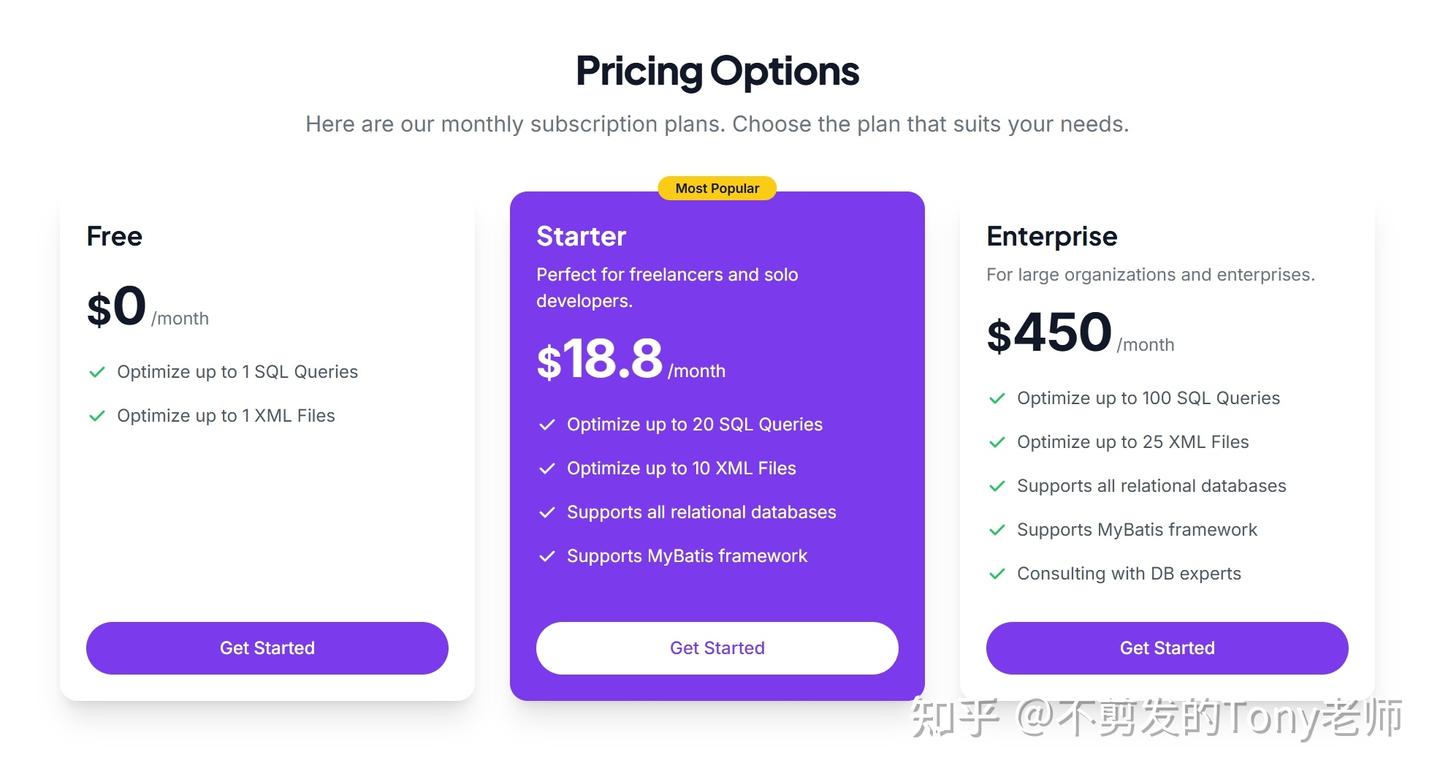Click Starter plan's relational databases checkmark
This screenshot has width=1440, height=782.
click(x=547, y=513)
